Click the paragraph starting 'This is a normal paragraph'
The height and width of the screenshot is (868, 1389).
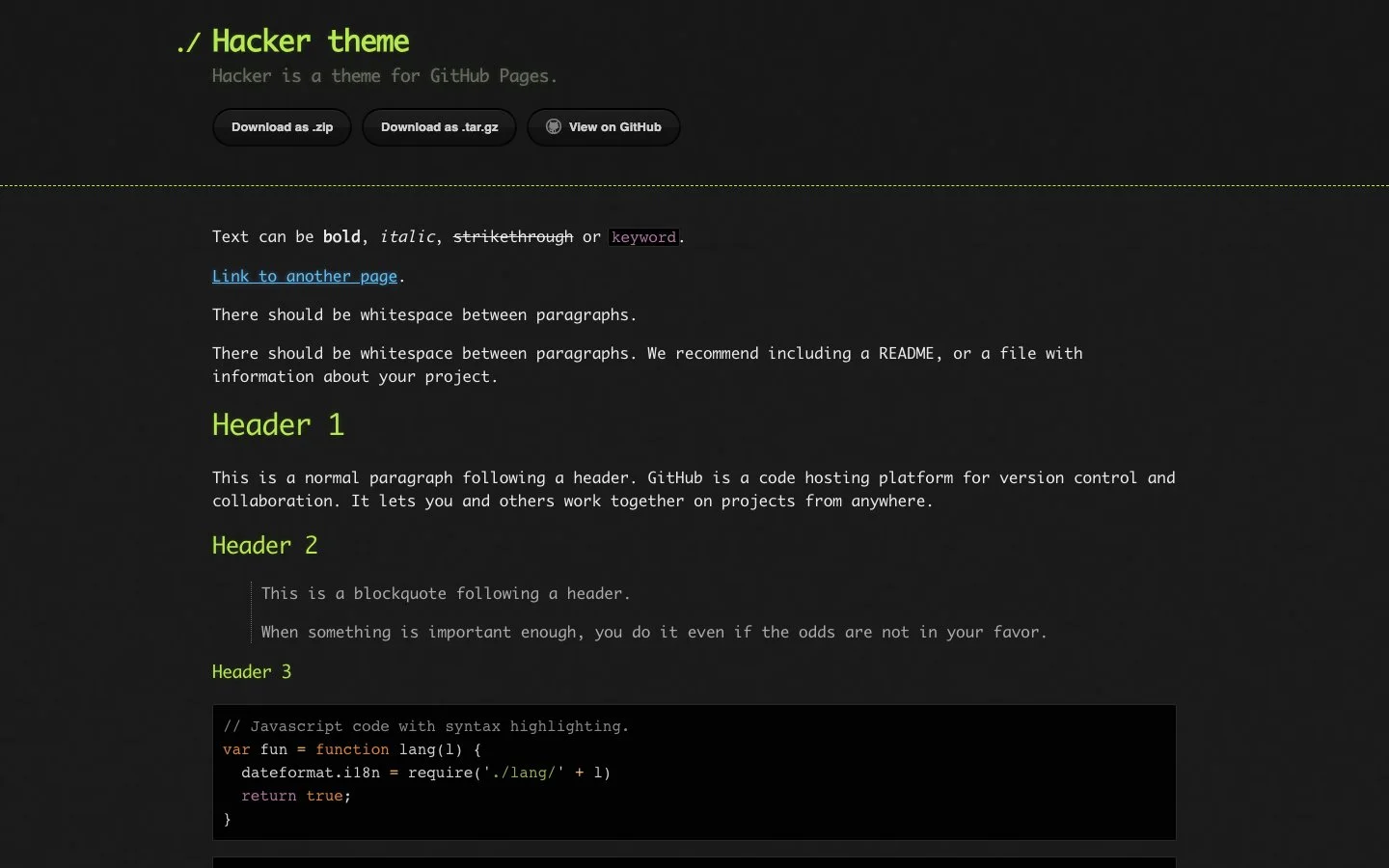tap(694, 489)
